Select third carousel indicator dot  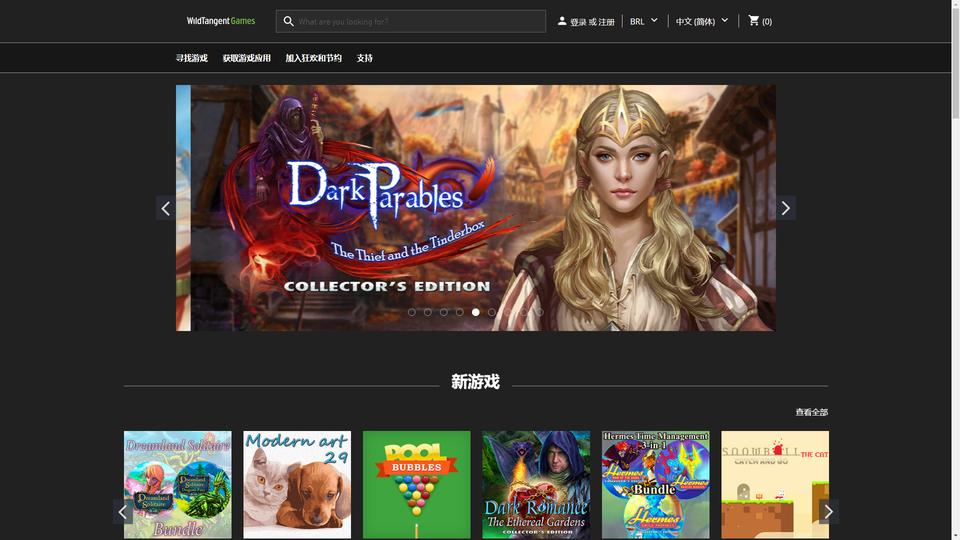pyautogui.click(x=443, y=312)
